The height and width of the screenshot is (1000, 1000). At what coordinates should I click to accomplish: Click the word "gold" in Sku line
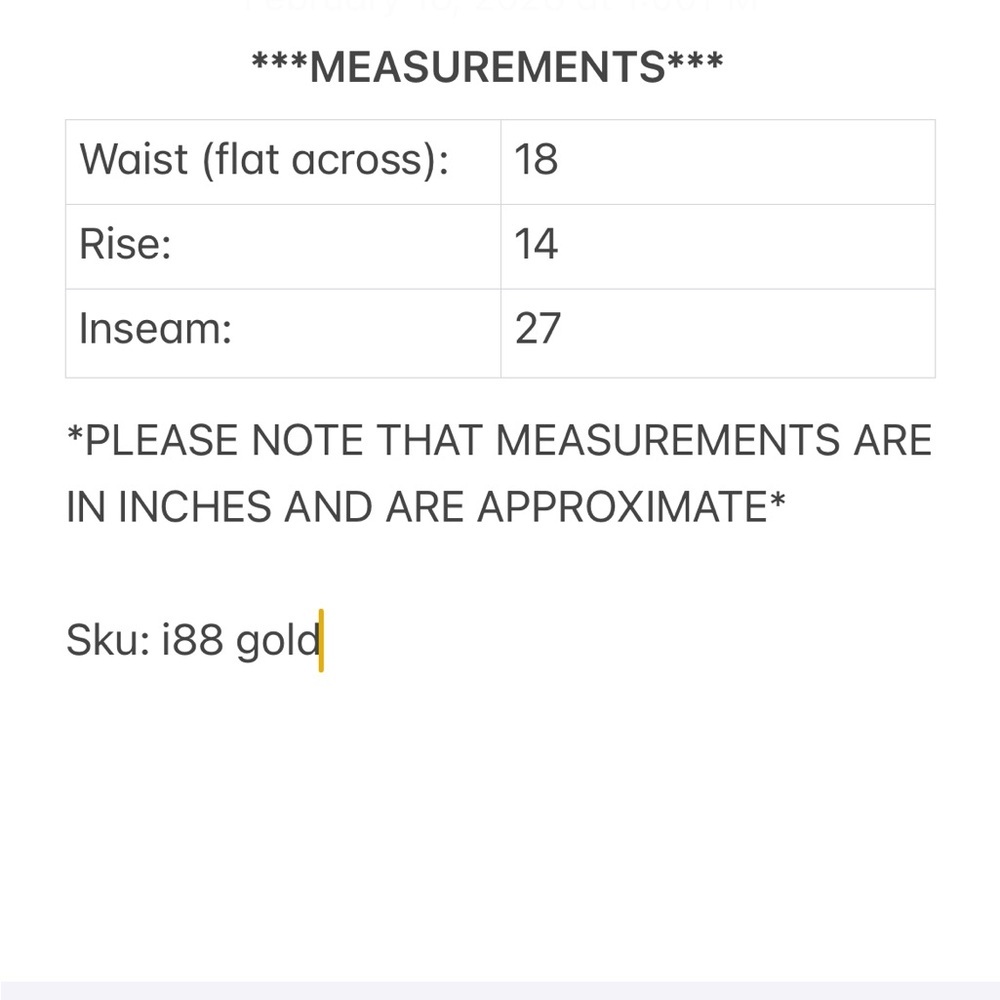pos(277,641)
